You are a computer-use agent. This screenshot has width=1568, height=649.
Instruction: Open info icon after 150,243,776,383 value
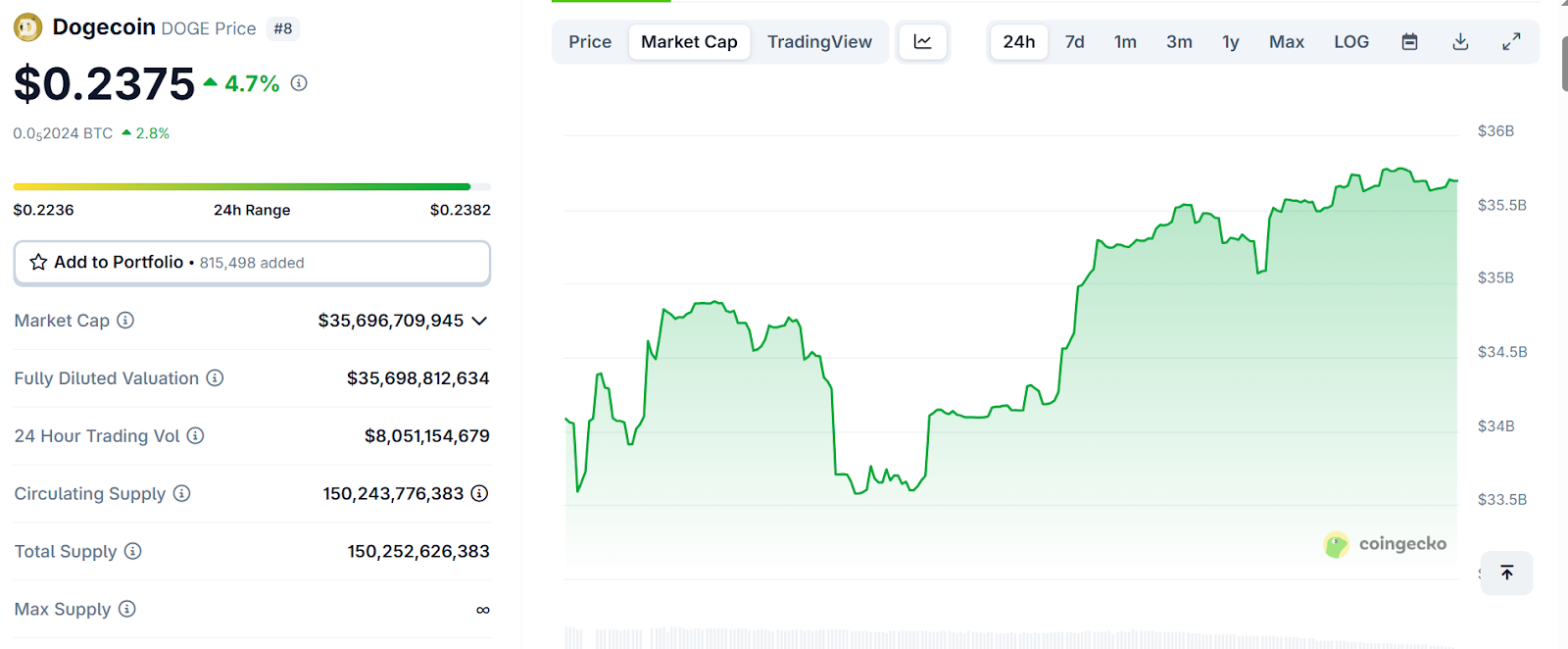click(479, 493)
